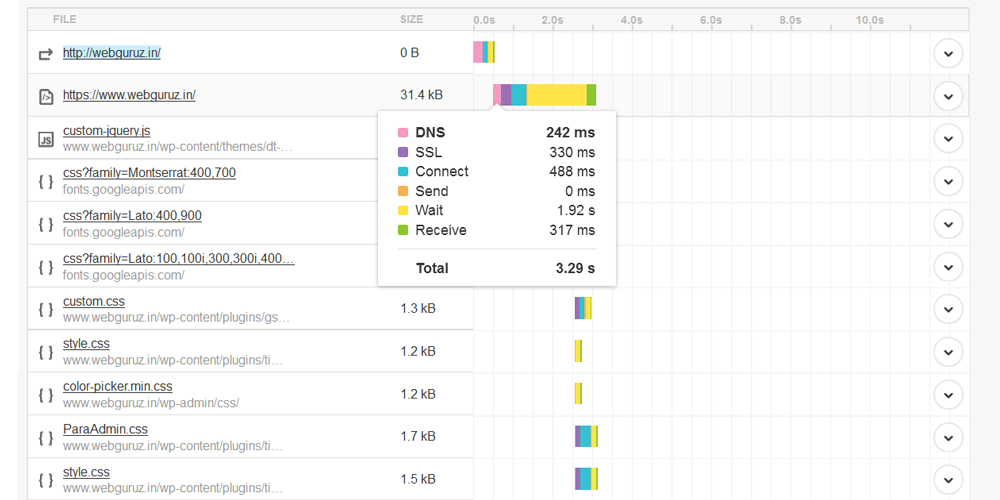Open the chevron for the ParaAdmin.css row
The width and height of the screenshot is (1000, 500).
947,437
